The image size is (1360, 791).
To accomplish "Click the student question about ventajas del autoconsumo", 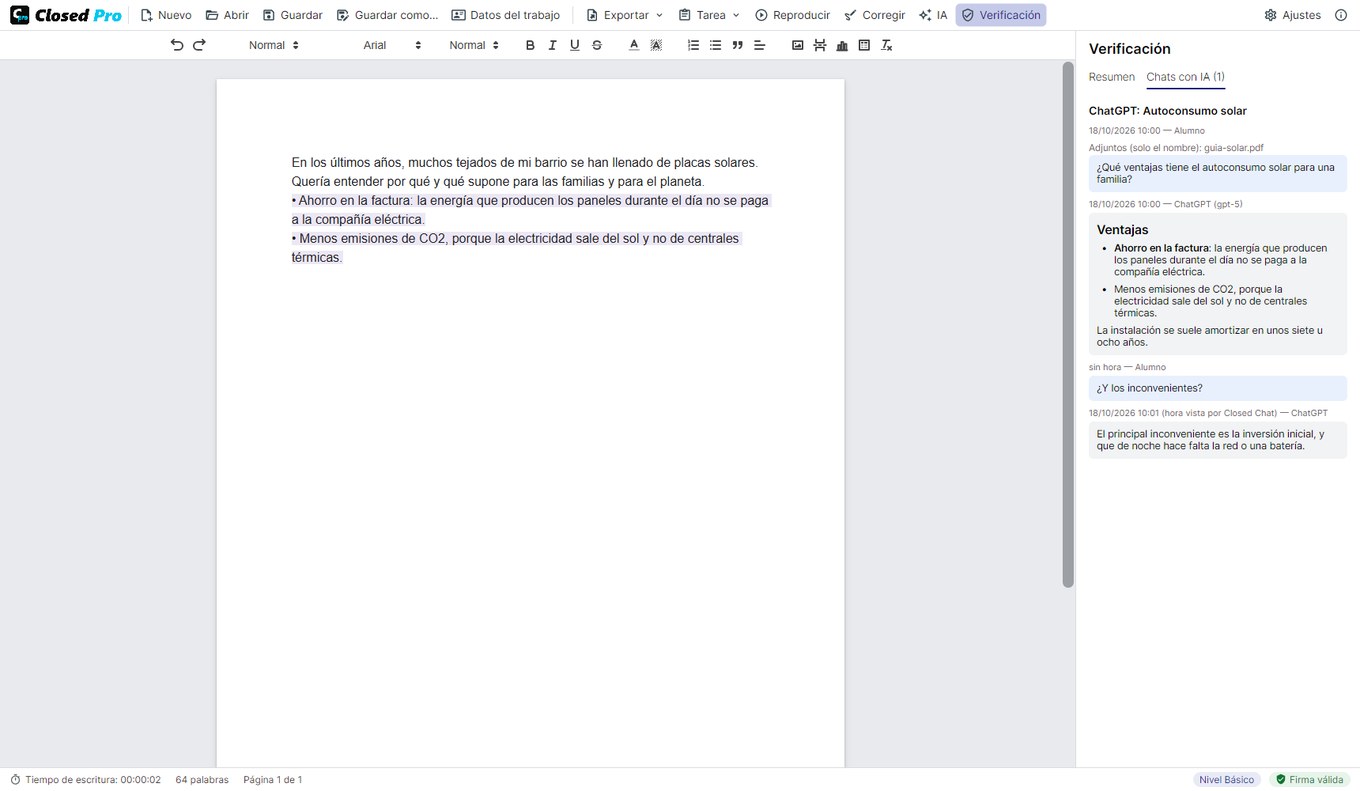I will click(x=1218, y=173).
